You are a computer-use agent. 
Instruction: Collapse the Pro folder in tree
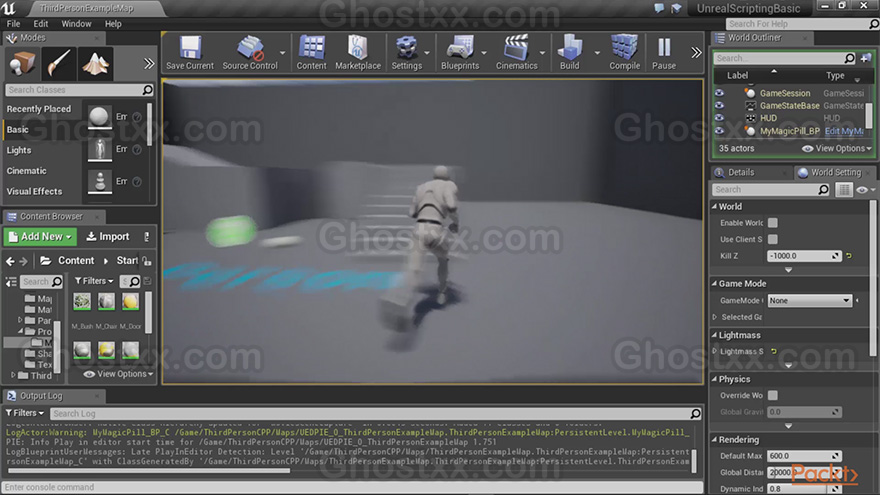[x=20, y=331]
